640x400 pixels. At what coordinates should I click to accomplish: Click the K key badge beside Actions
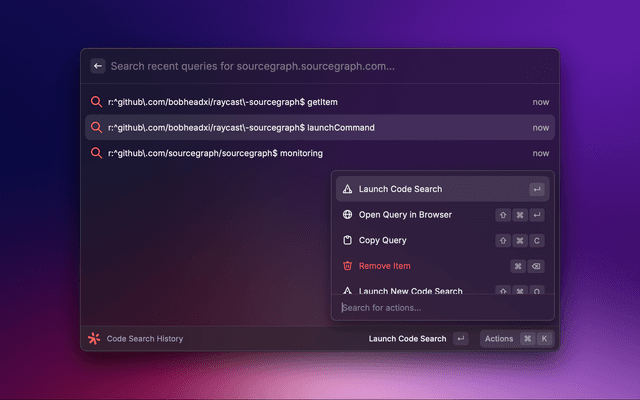[x=544, y=339]
